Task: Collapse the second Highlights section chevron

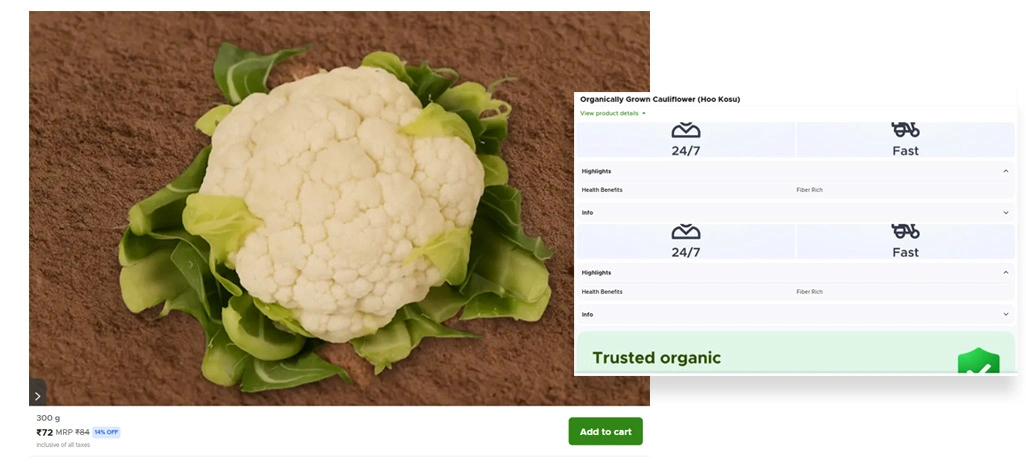Action: point(1006,272)
